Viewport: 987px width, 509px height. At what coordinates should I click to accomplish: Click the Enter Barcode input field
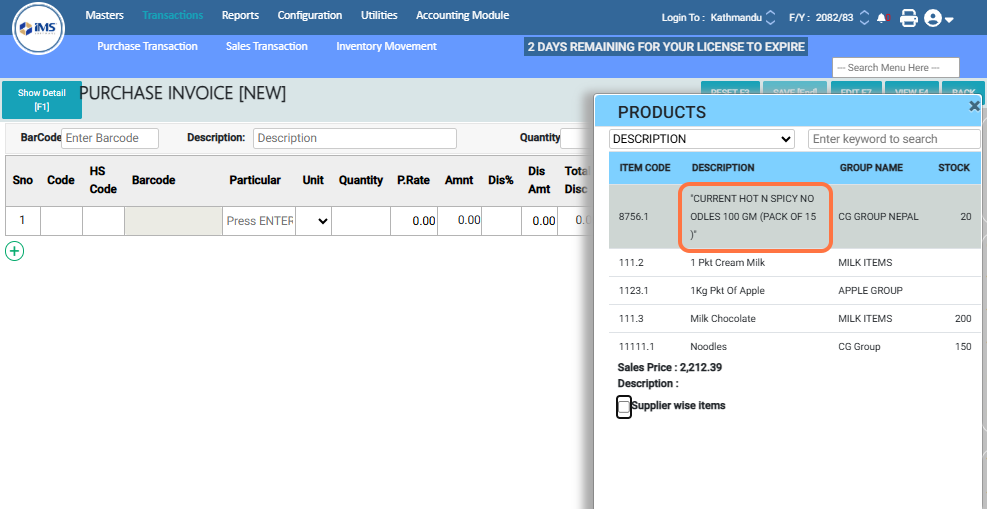pos(110,138)
